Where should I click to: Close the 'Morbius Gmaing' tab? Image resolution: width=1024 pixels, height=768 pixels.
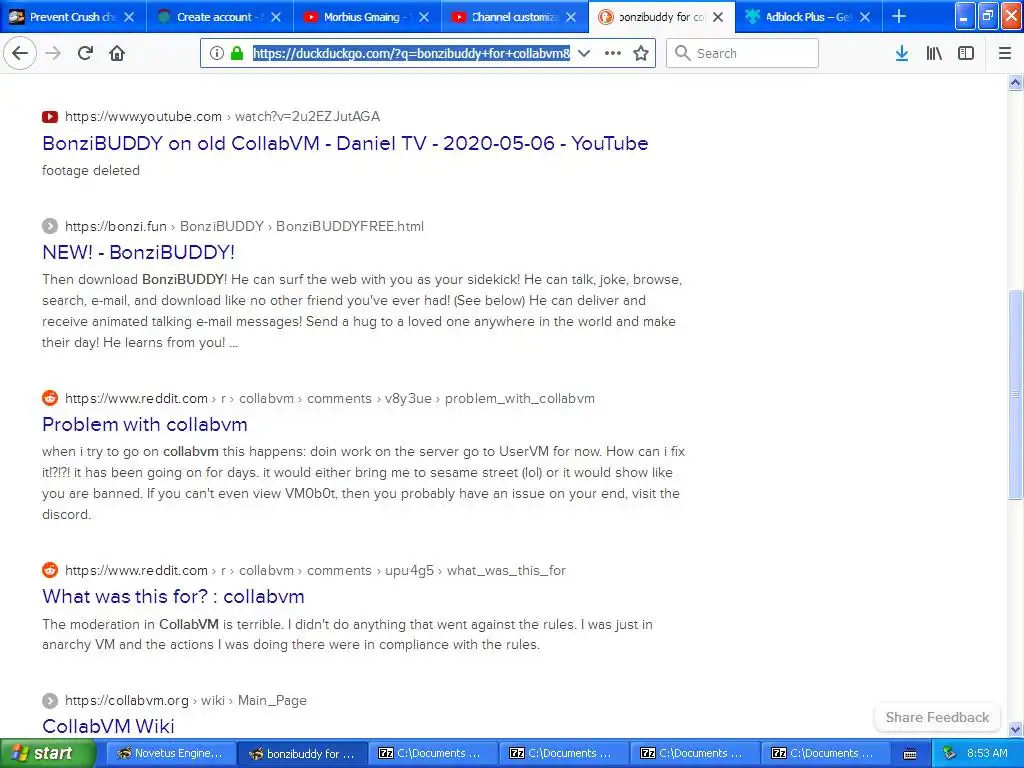click(424, 17)
